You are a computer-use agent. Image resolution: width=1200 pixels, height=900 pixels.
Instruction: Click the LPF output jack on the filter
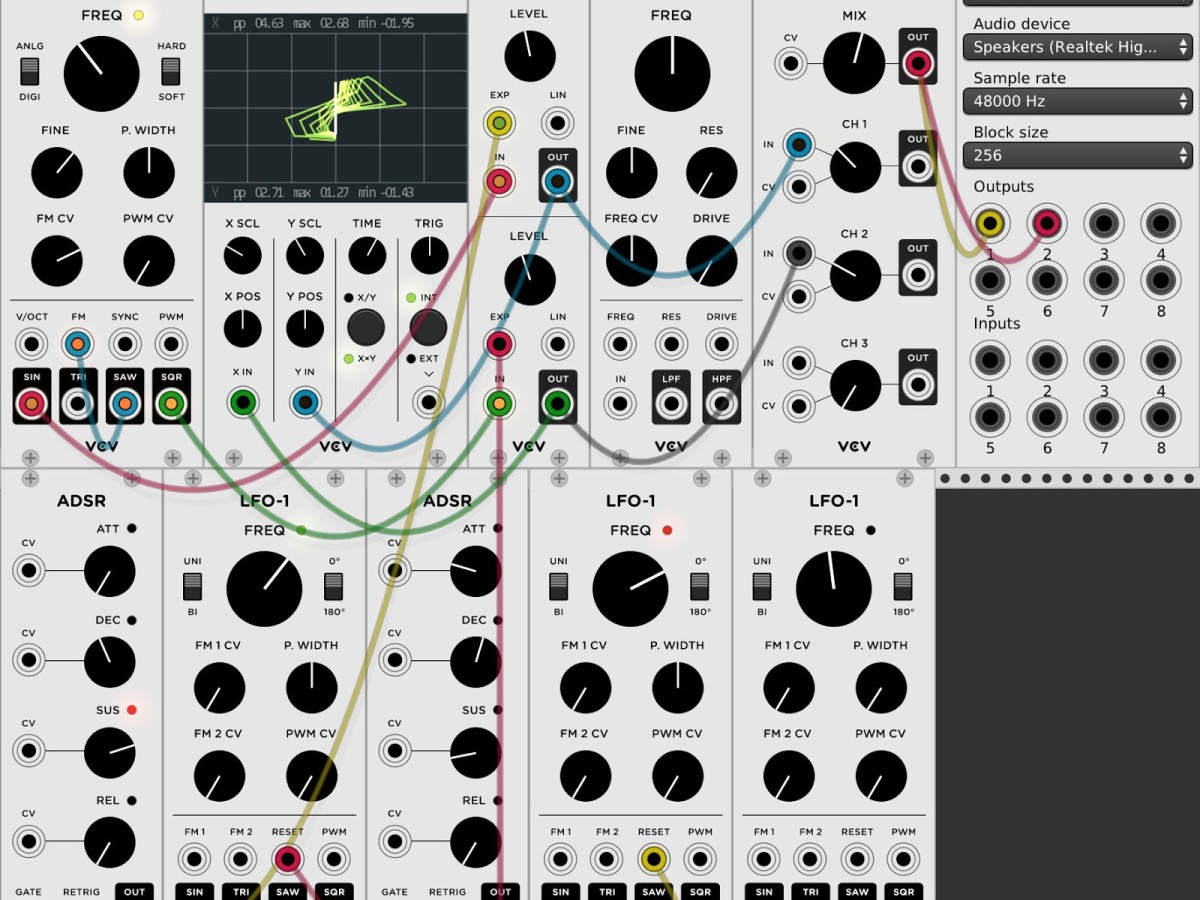(671, 403)
